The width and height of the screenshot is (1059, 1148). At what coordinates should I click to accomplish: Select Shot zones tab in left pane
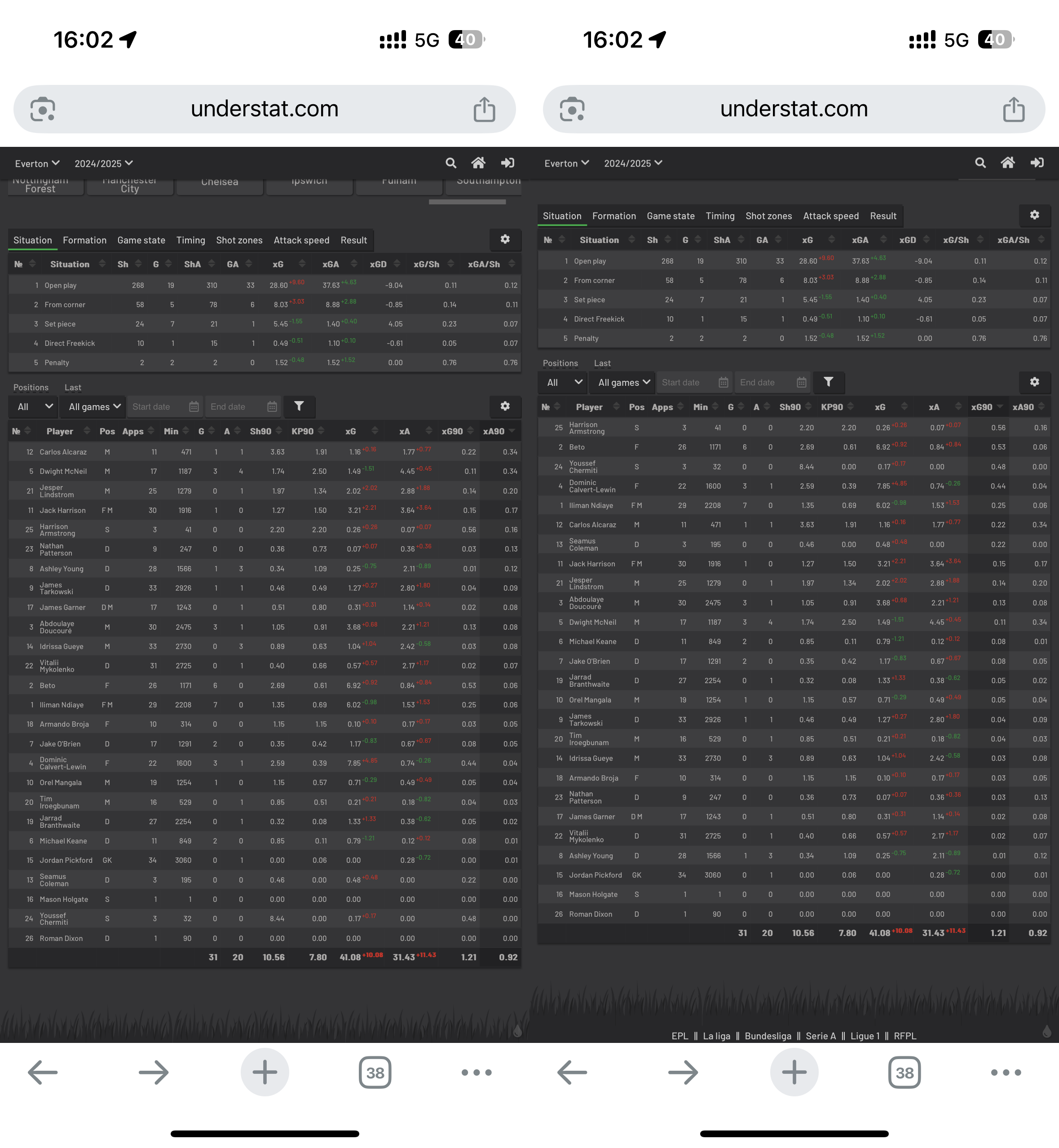click(239, 240)
